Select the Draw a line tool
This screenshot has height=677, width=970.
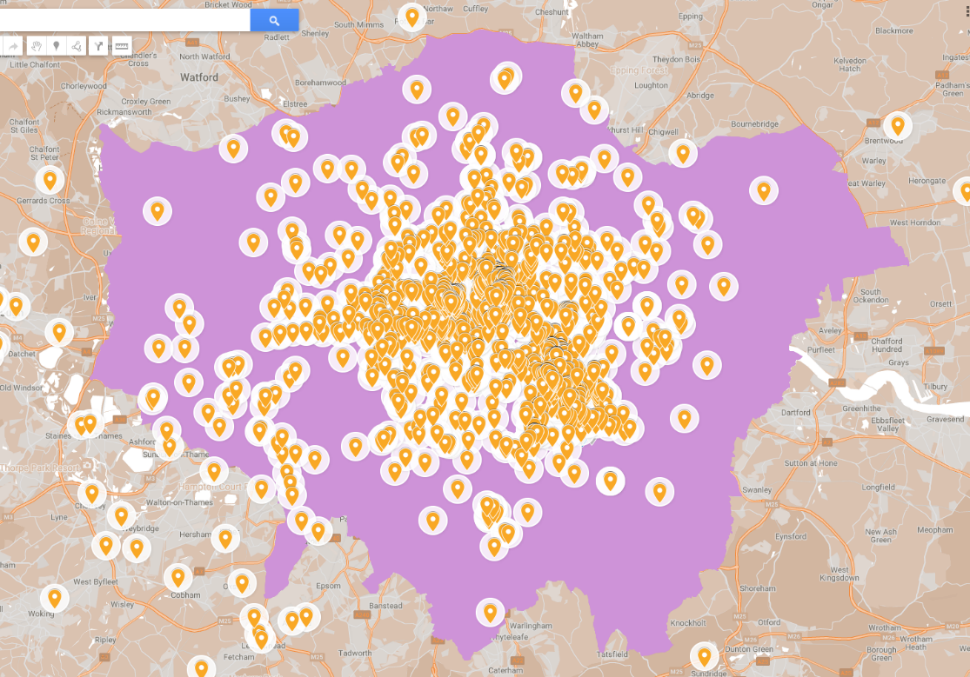click(76, 46)
